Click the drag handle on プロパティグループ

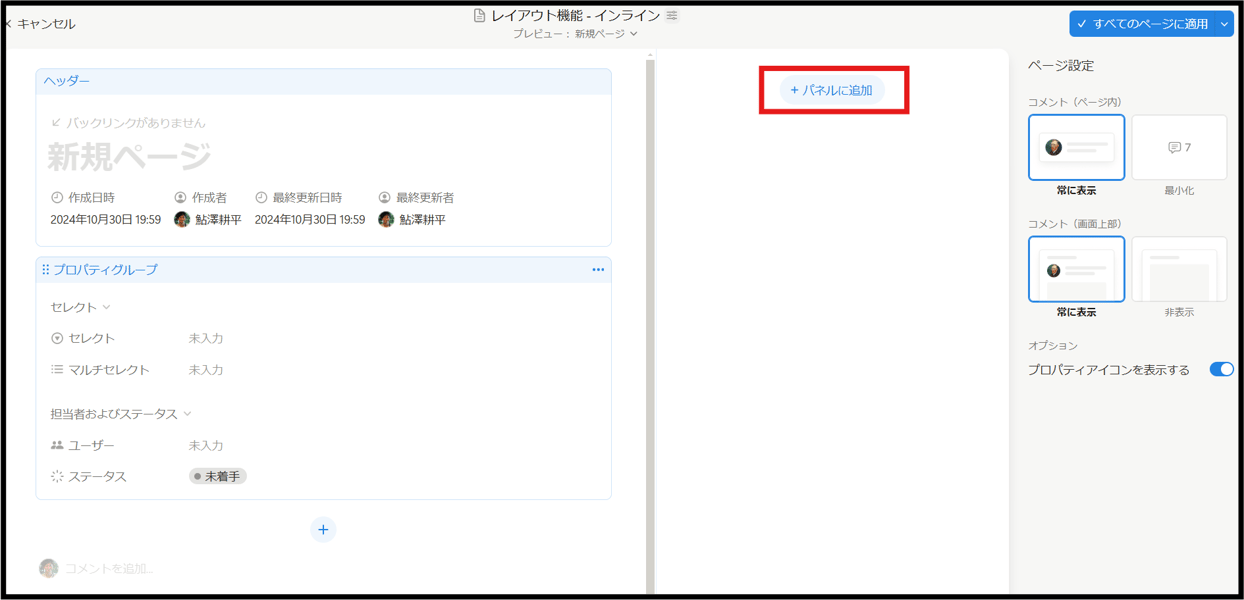45,269
